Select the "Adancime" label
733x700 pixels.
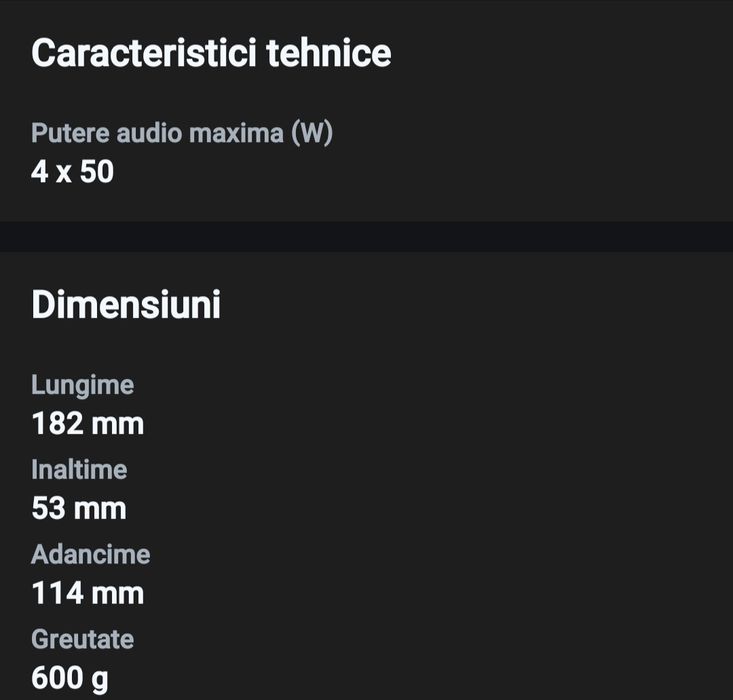pyautogui.click(x=90, y=555)
